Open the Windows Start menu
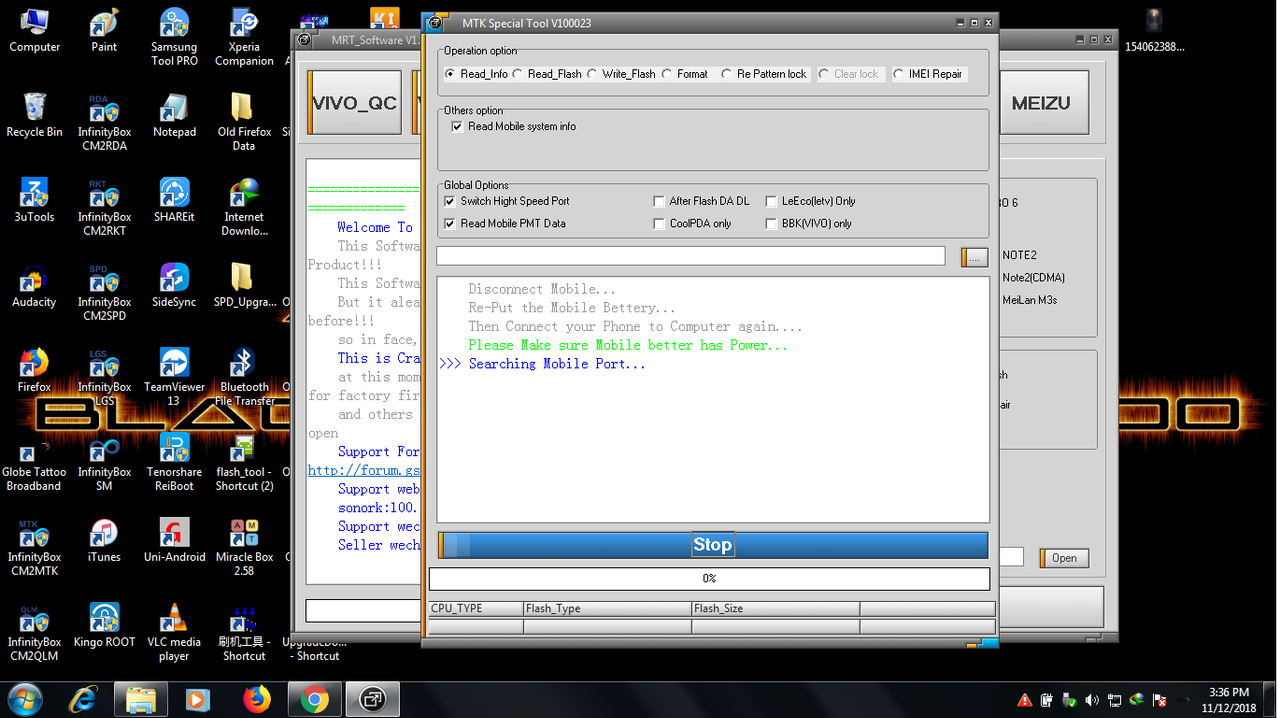This screenshot has width=1280, height=718. 24,699
